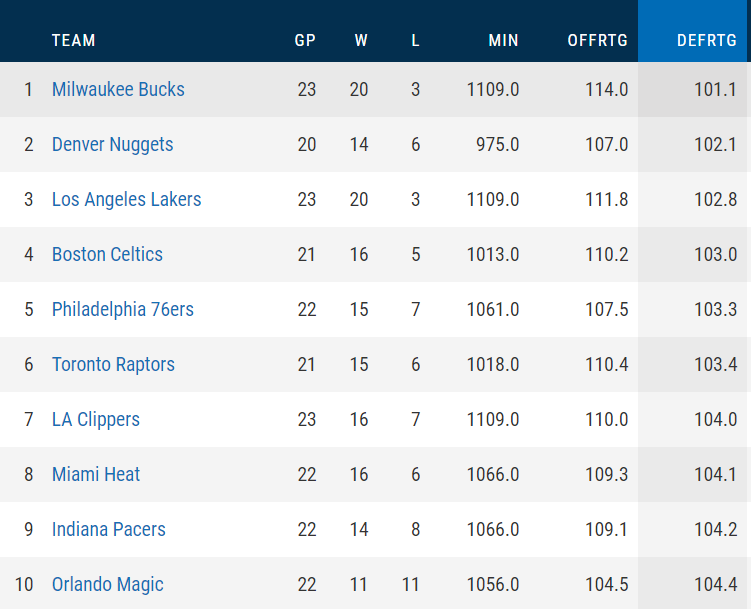Screen dimensions: 751x609
Task: Open the Milwaukee Bucks team link
Action: pyautogui.click(x=118, y=90)
